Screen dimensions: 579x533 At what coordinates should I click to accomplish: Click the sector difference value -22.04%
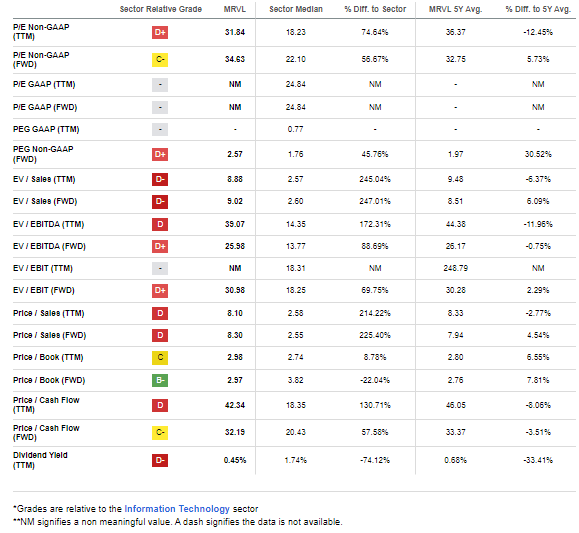[x=375, y=380]
